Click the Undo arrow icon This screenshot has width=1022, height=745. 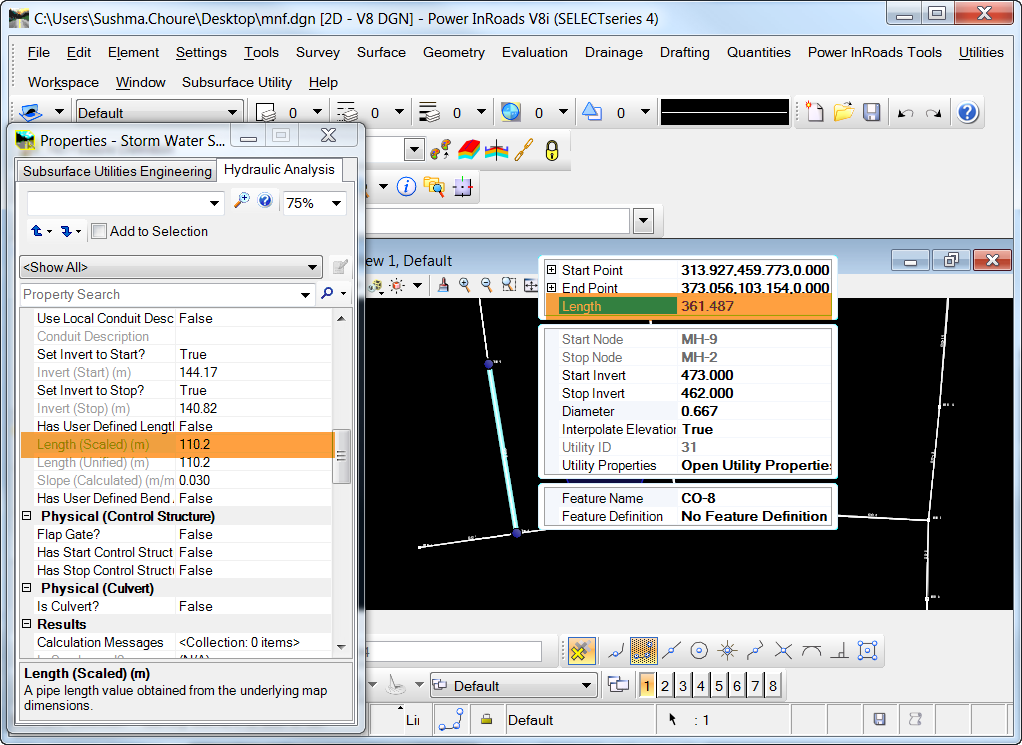coord(905,113)
